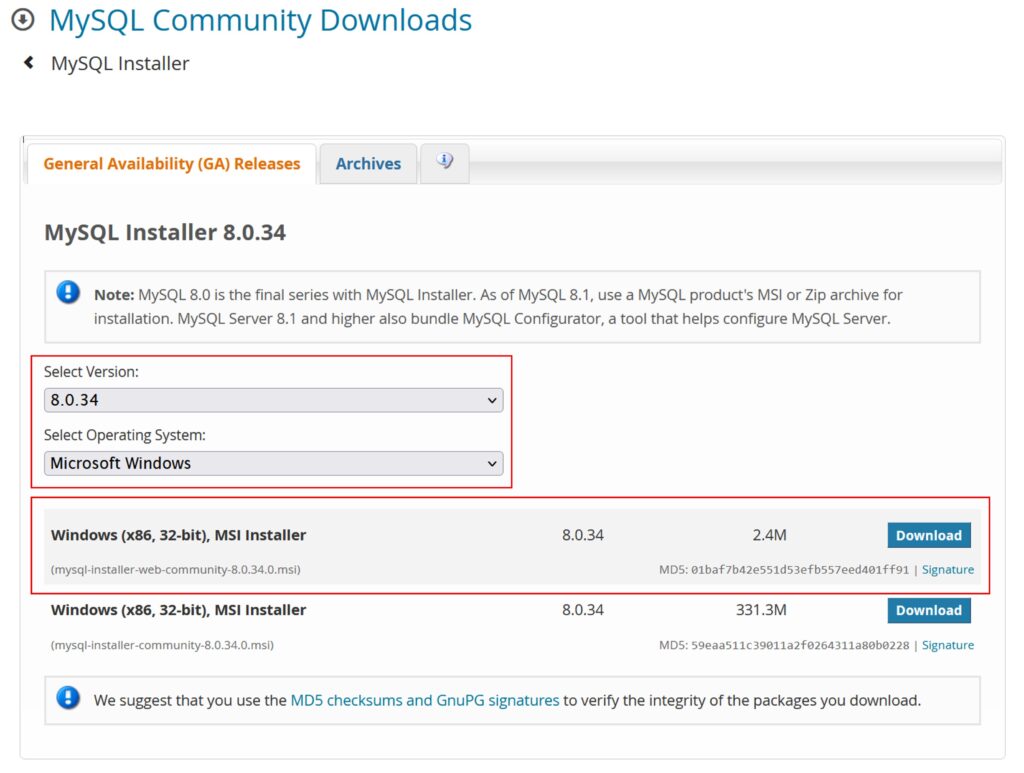Click the MySQL Installer breadcrumb text

click(120, 63)
